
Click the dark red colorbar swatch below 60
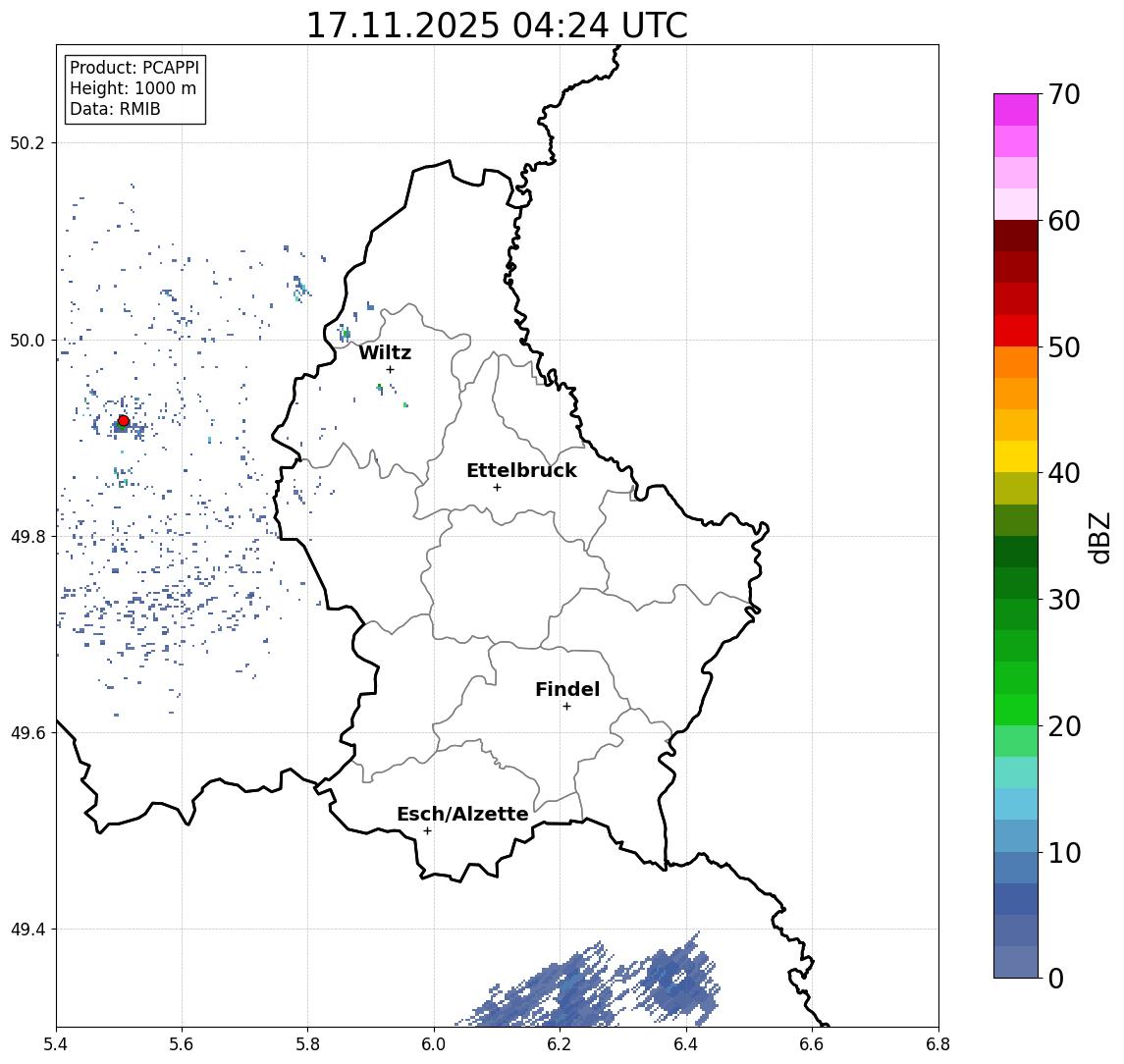1016,236
